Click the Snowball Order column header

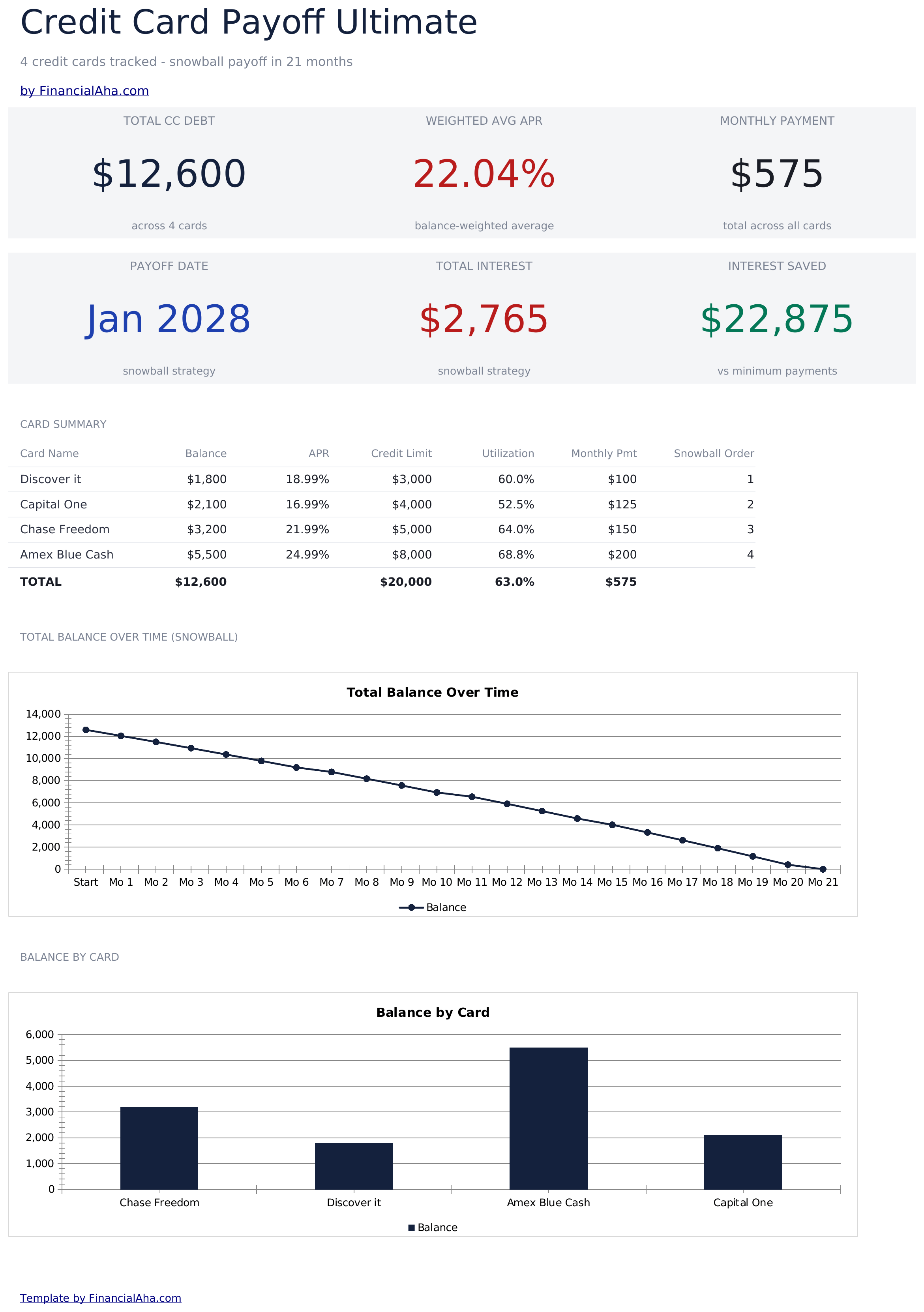click(x=714, y=454)
